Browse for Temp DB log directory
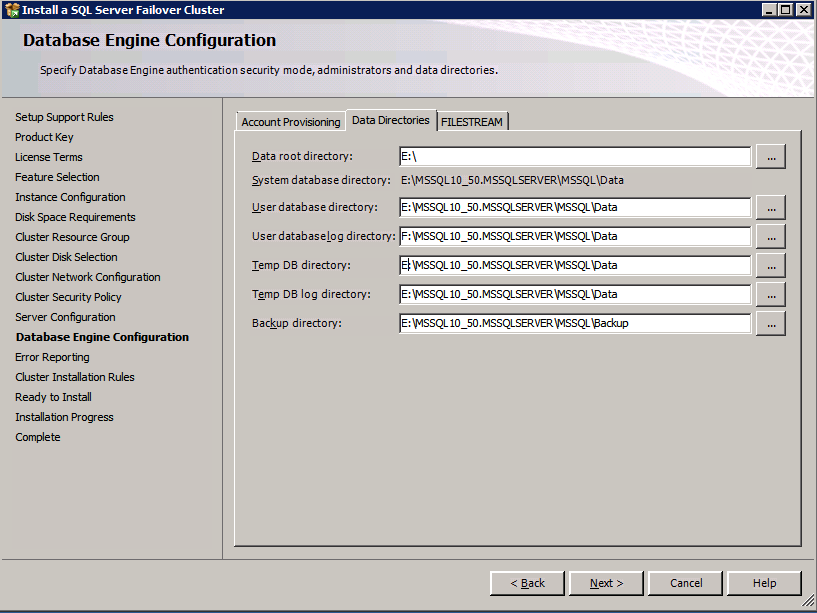The image size is (817, 613). (x=771, y=295)
